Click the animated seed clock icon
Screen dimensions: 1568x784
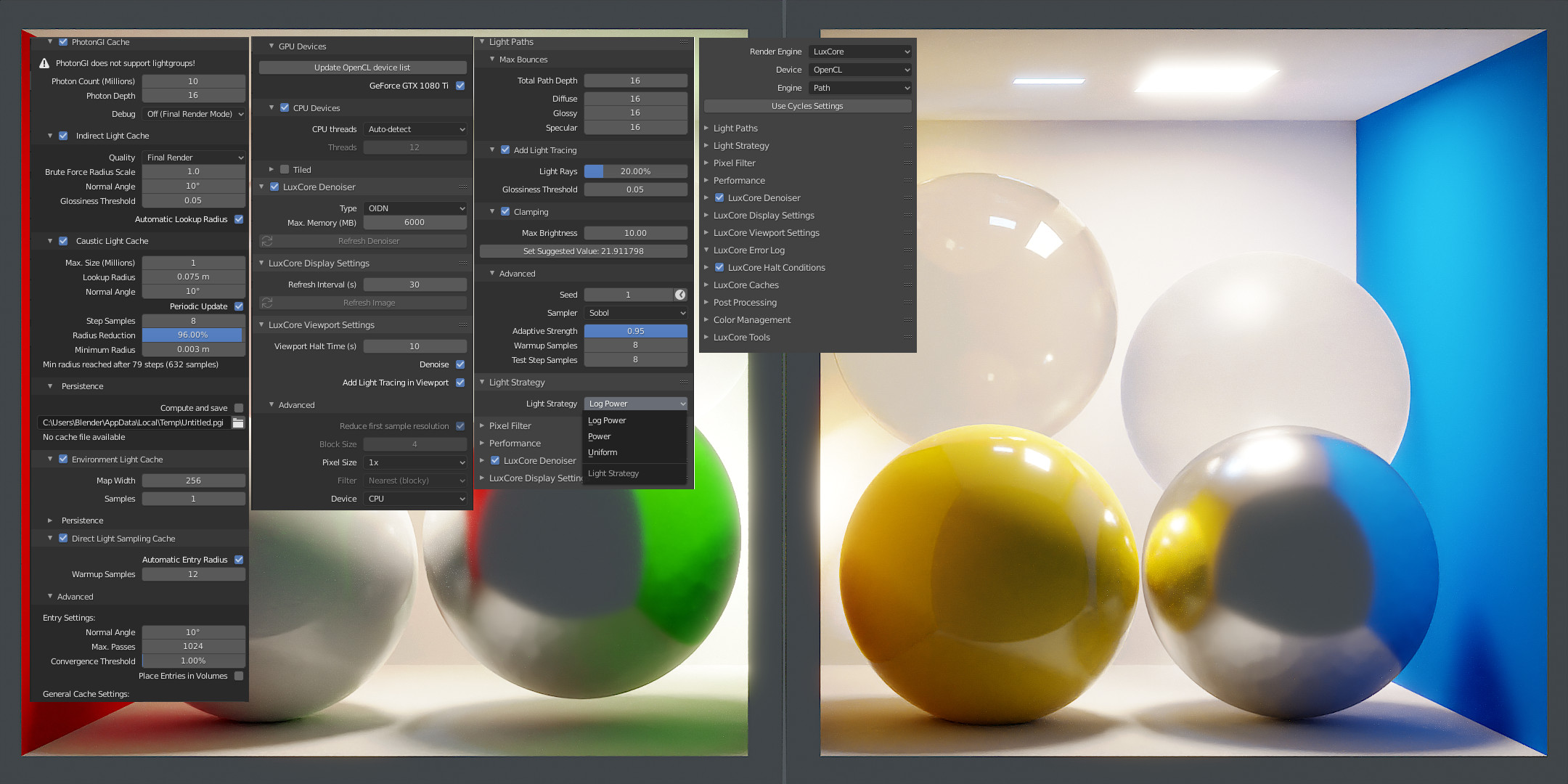pyautogui.click(x=680, y=295)
